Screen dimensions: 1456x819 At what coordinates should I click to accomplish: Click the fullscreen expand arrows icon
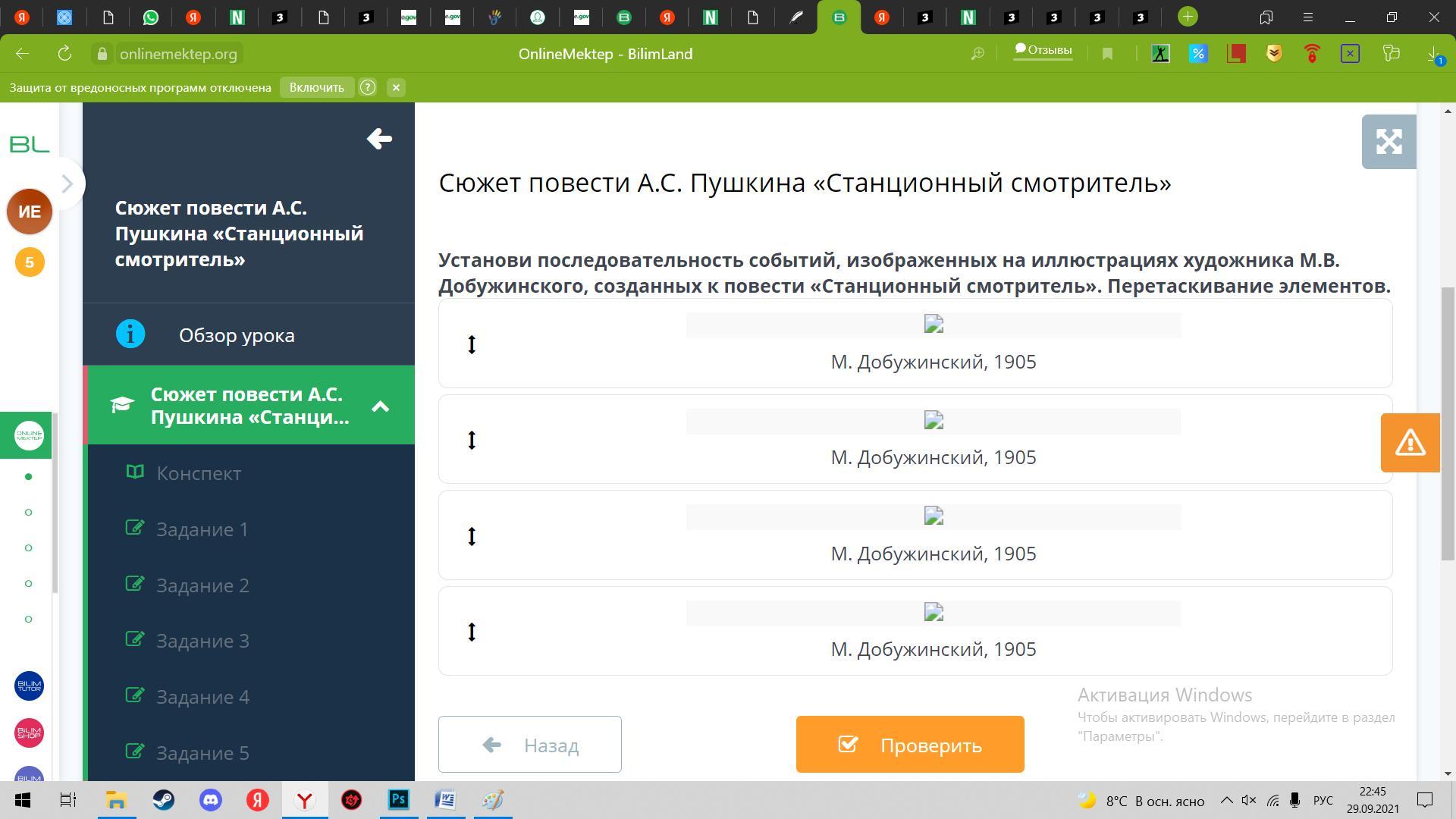pos(1389,142)
